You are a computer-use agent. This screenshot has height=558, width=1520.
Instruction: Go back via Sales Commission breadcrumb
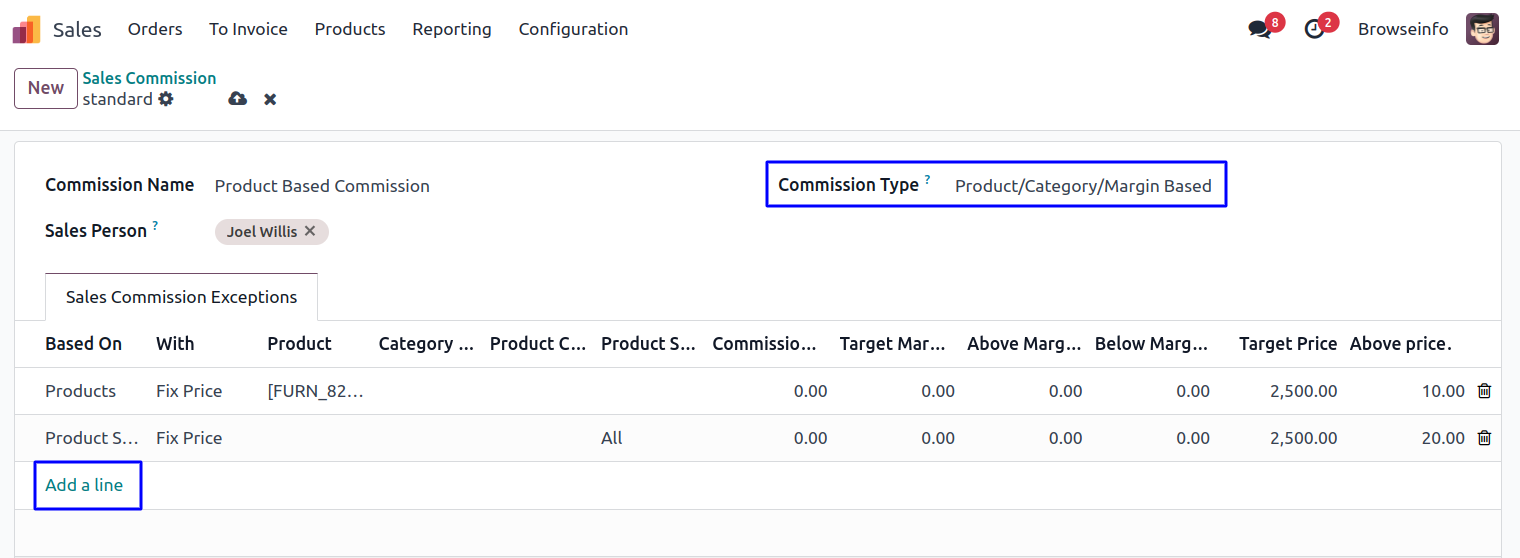coord(149,78)
